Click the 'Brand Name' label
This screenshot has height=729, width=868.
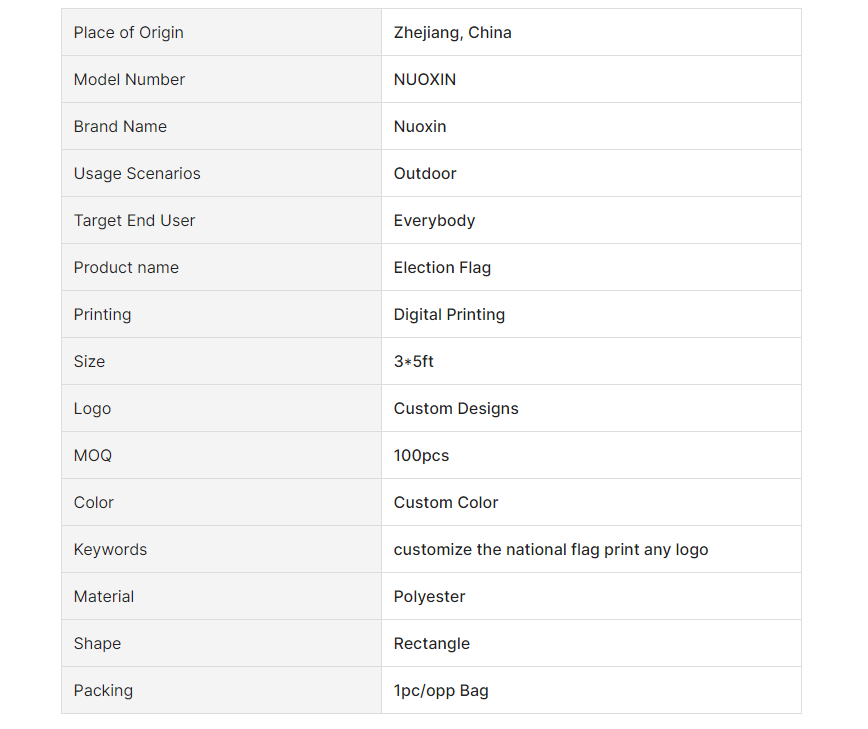coord(120,127)
